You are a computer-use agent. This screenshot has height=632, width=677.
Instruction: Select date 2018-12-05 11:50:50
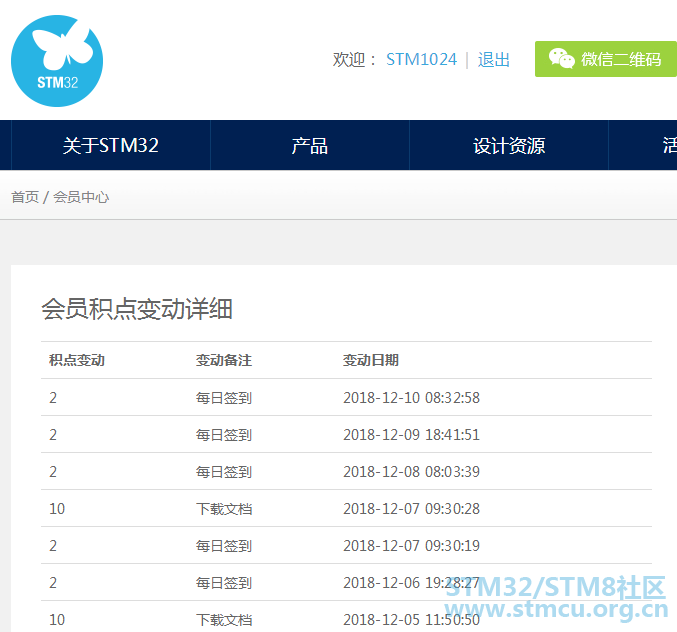411,620
